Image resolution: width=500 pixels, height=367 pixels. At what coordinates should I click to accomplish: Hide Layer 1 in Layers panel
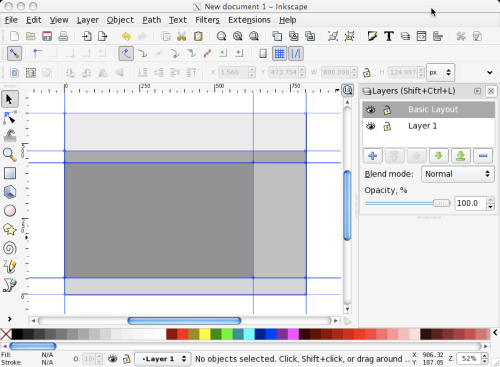371,126
